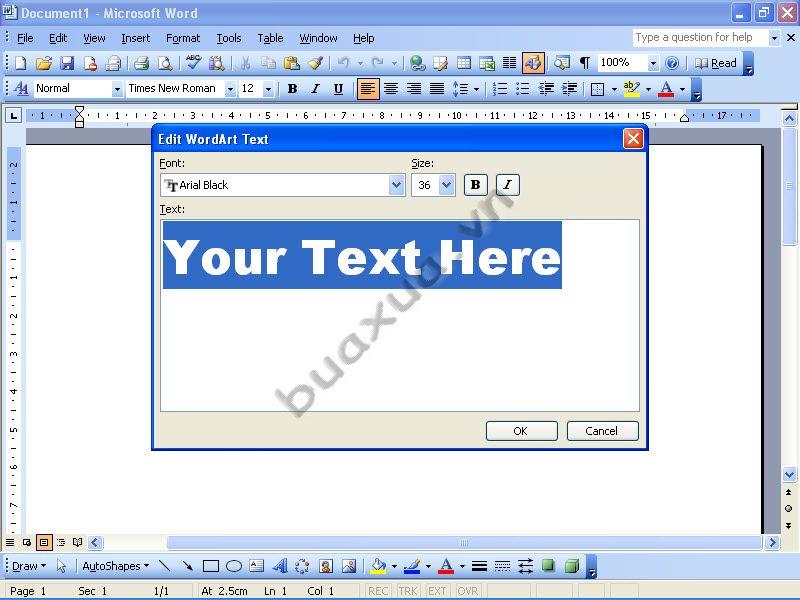This screenshot has height=600, width=800.
Task: Toggle the Show/Hide paragraph marks button
Action: point(585,63)
